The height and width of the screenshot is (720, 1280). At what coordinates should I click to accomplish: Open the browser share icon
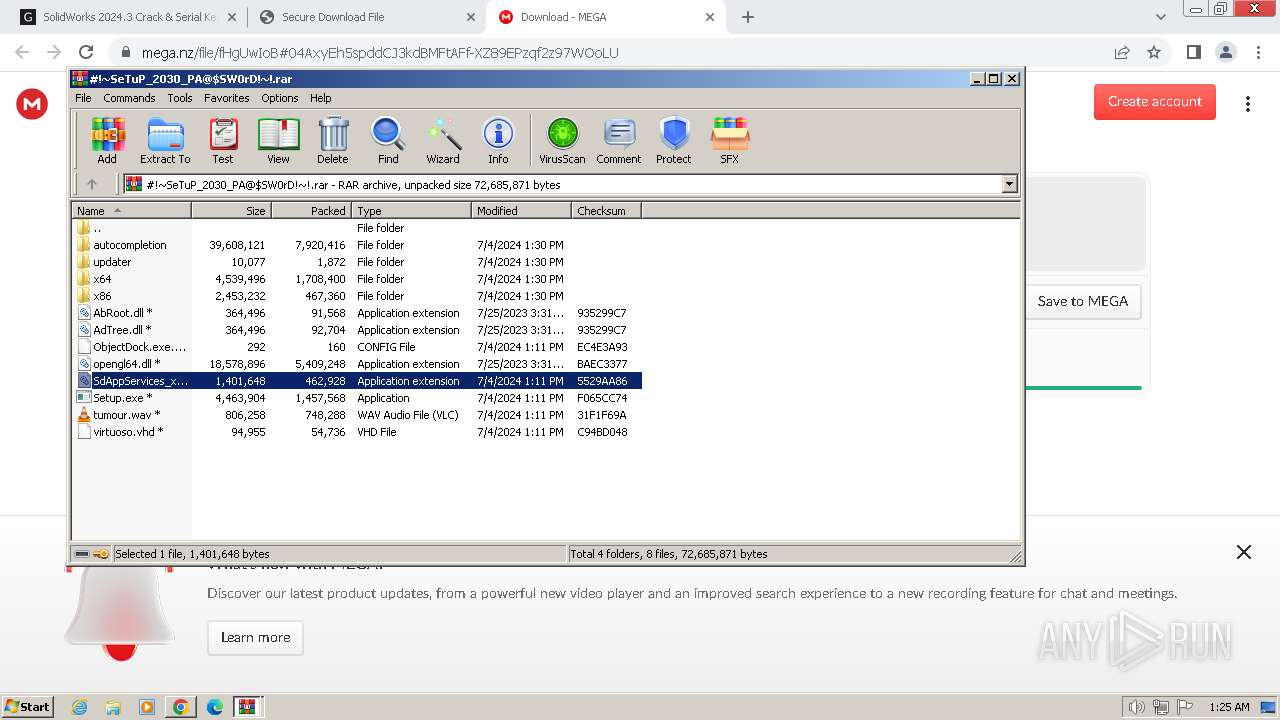click(x=1122, y=52)
